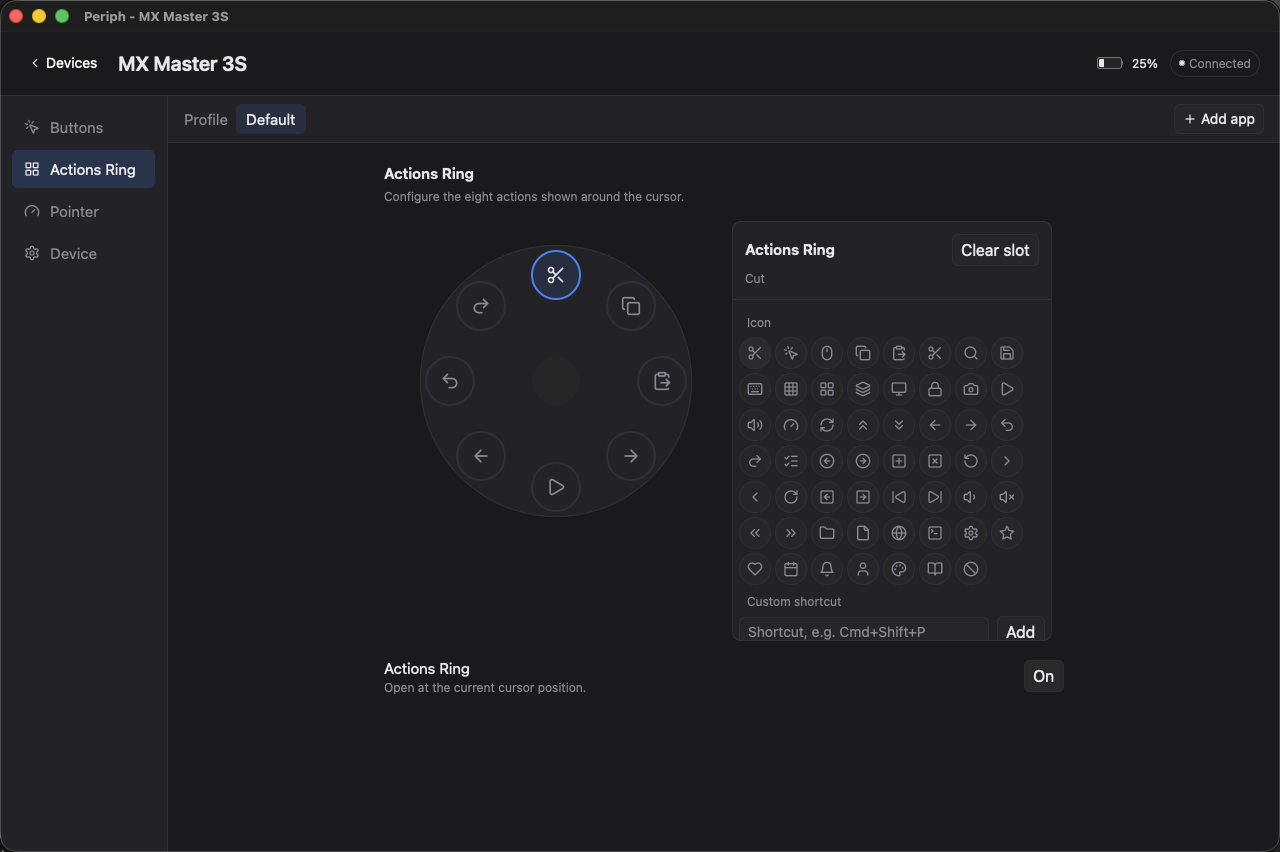Open the Buttons section in sidebar
The width and height of the screenshot is (1280, 852).
[83, 128]
